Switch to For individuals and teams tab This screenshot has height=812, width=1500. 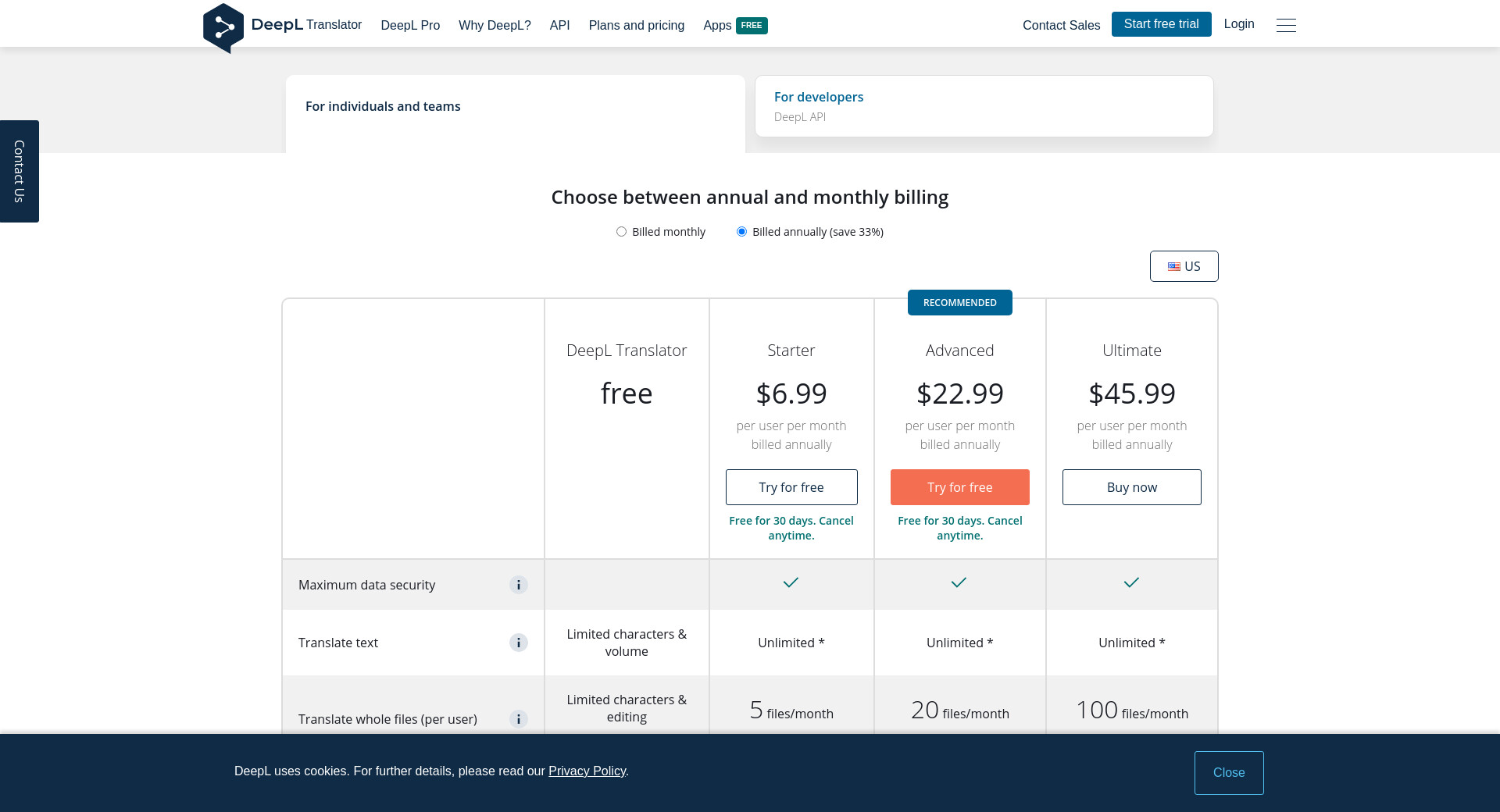pos(515,107)
